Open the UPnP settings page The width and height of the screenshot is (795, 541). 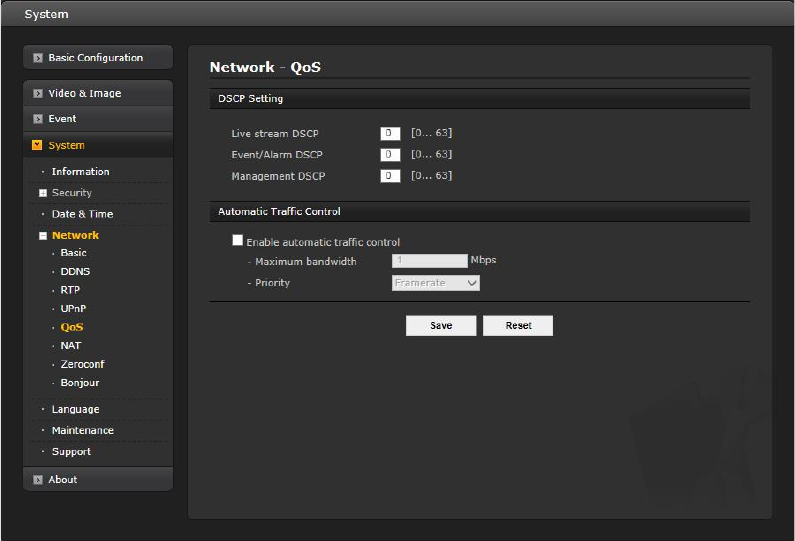(x=73, y=308)
